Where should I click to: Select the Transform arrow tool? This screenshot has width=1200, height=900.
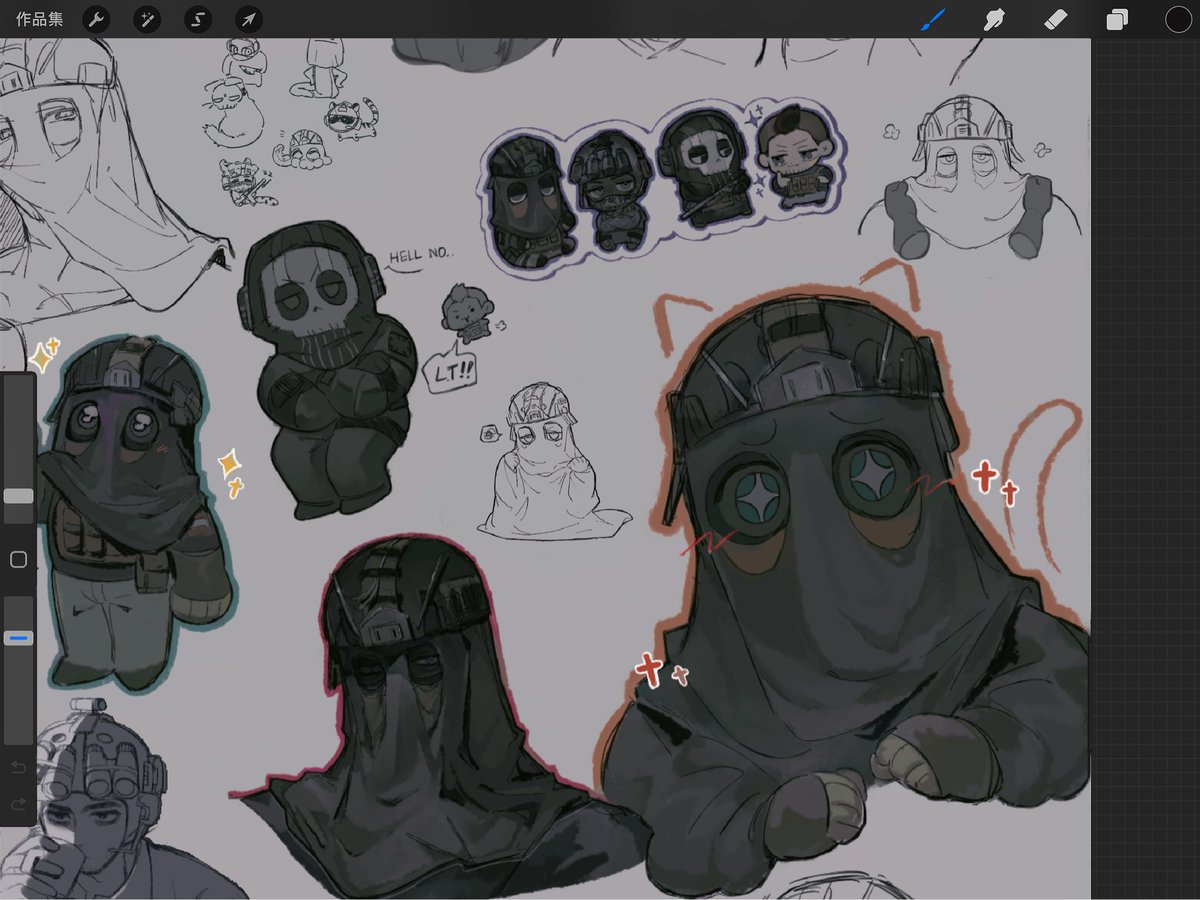tap(249, 19)
